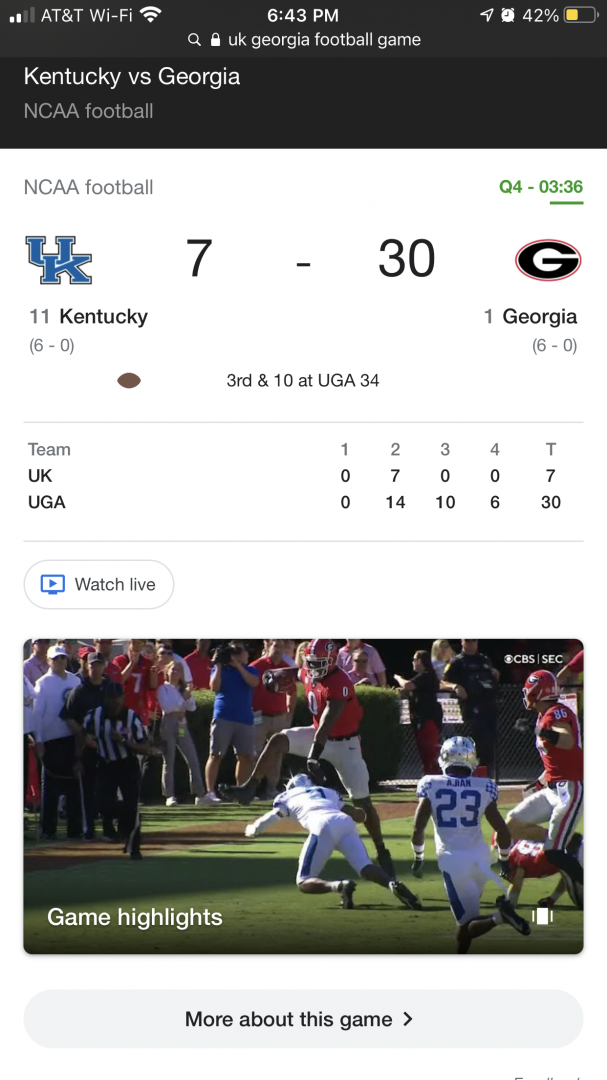
Task: Tap the football possession icon
Action: click(x=129, y=381)
